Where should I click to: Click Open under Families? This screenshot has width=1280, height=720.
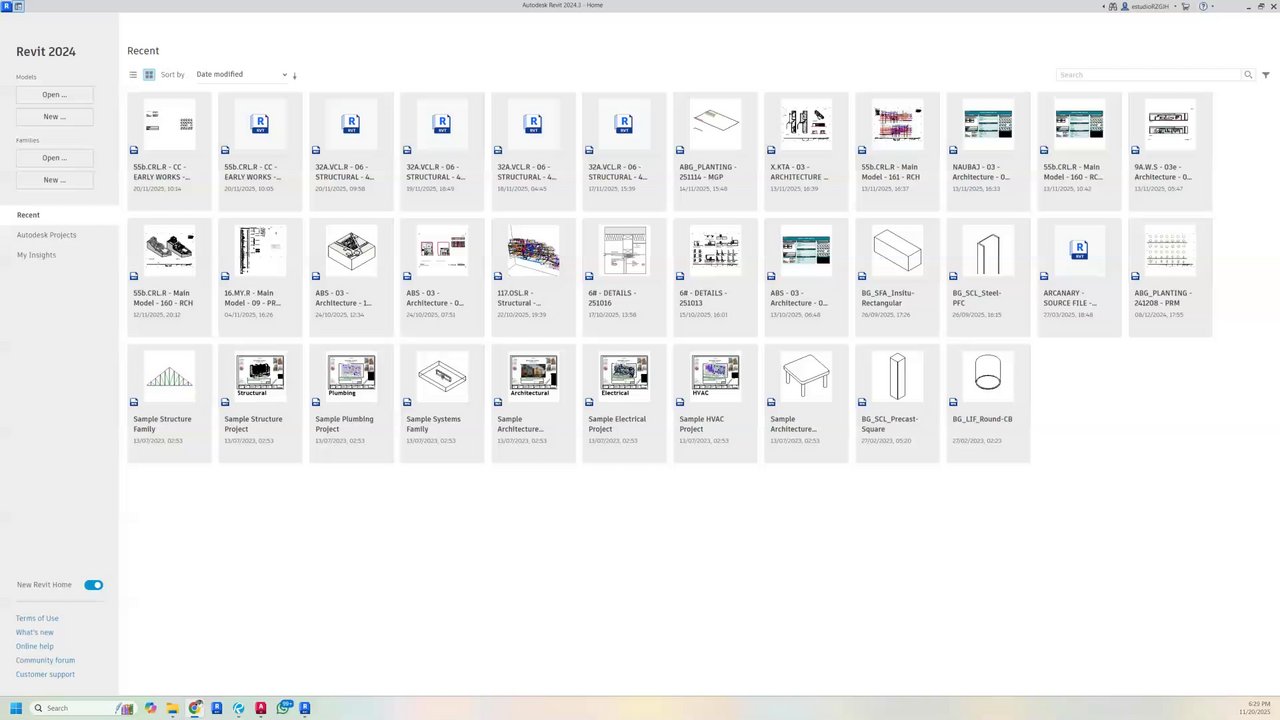click(x=55, y=158)
